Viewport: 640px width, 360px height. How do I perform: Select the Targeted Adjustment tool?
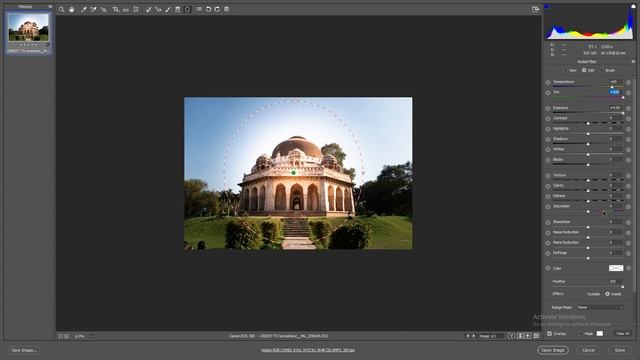(104, 9)
